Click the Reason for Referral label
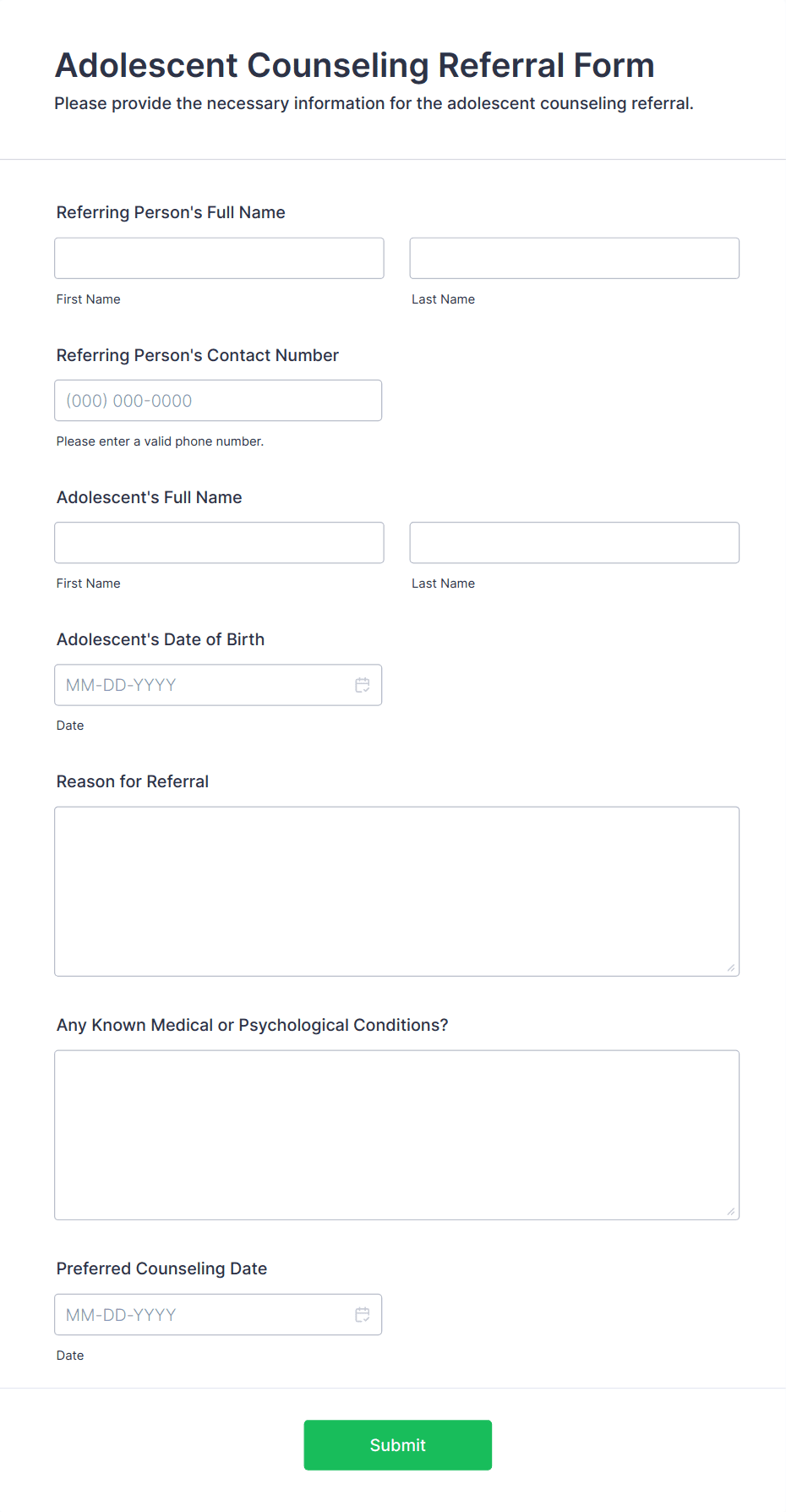This screenshot has height=1512, width=786. [x=132, y=781]
